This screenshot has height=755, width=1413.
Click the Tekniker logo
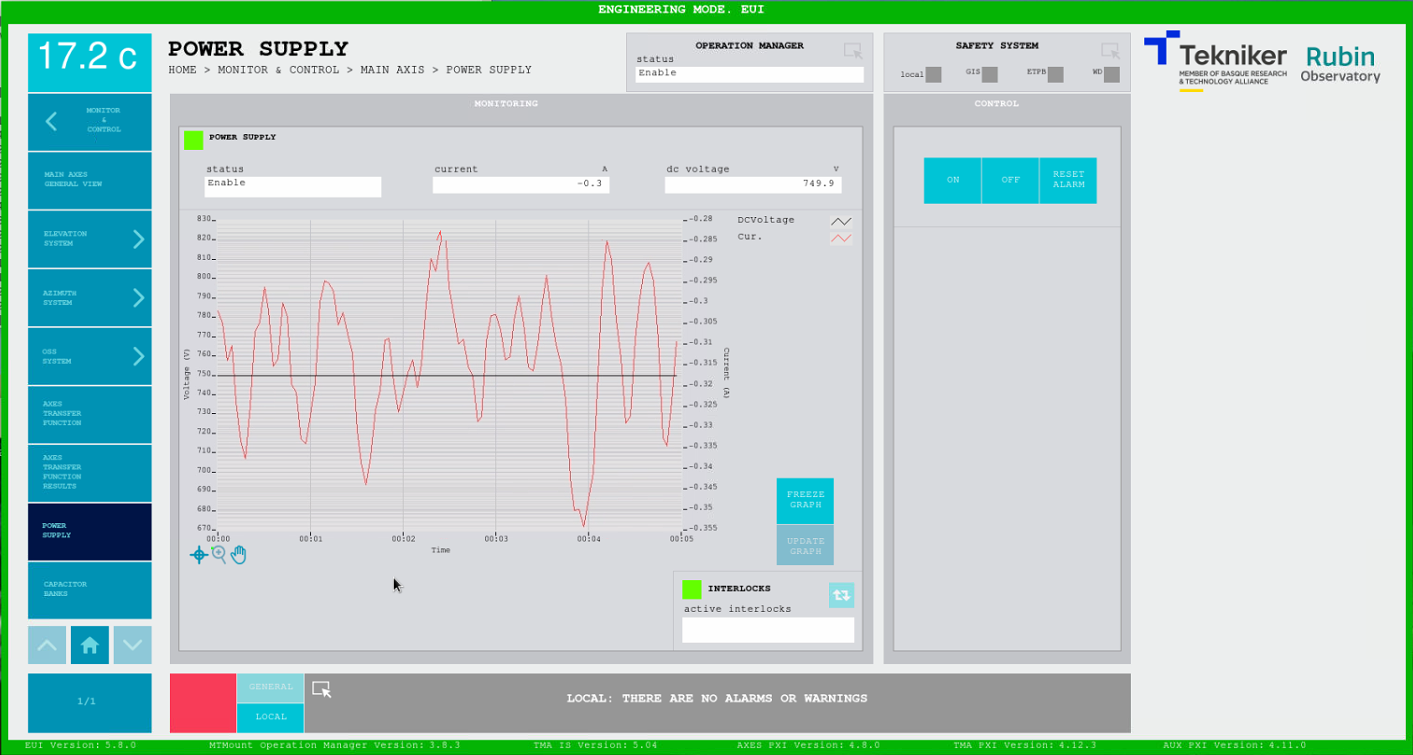tap(1215, 61)
